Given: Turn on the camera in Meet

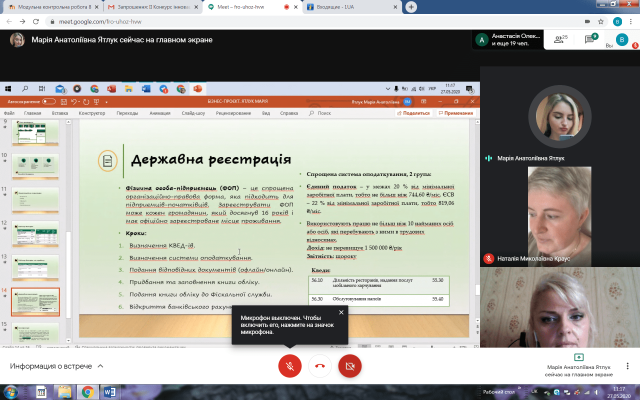Looking at the screenshot, I should tap(350, 365).
